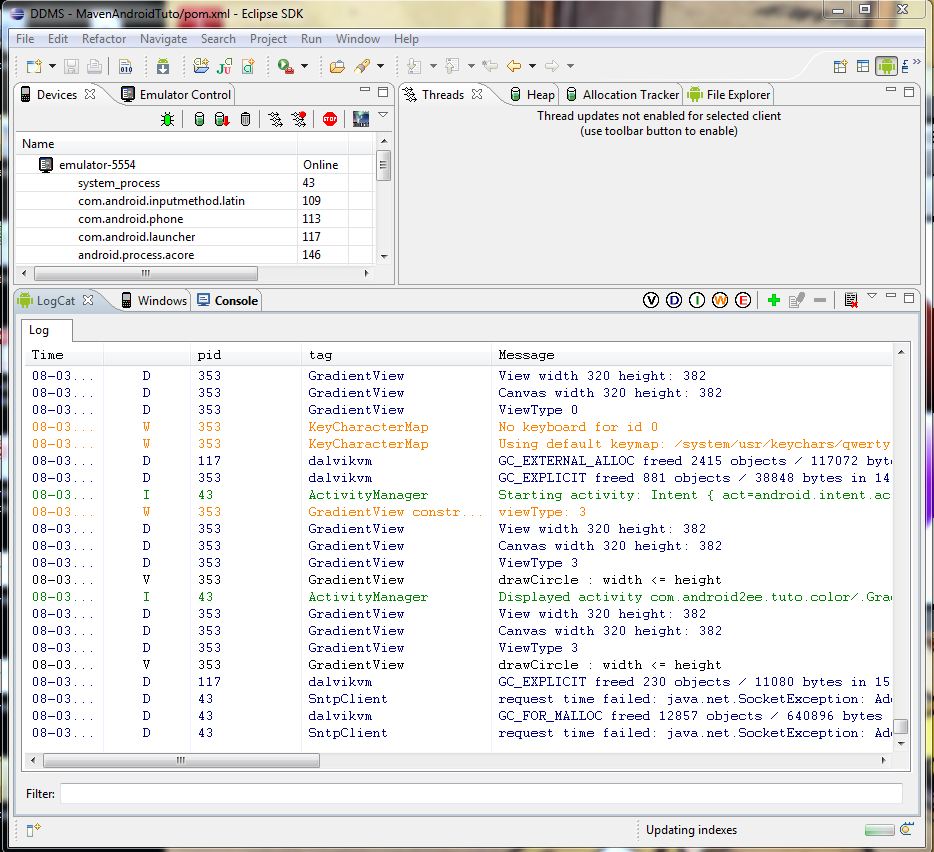
Task: Click the LogCat Filter text field
Action: (x=480, y=793)
